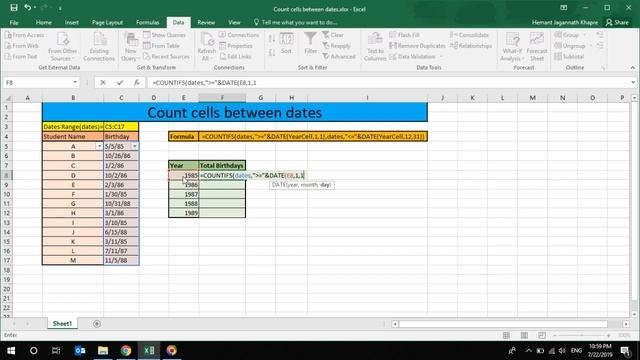Click From Table in Get & Transform
The width and height of the screenshot is (640, 360).
[x=162, y=46]
